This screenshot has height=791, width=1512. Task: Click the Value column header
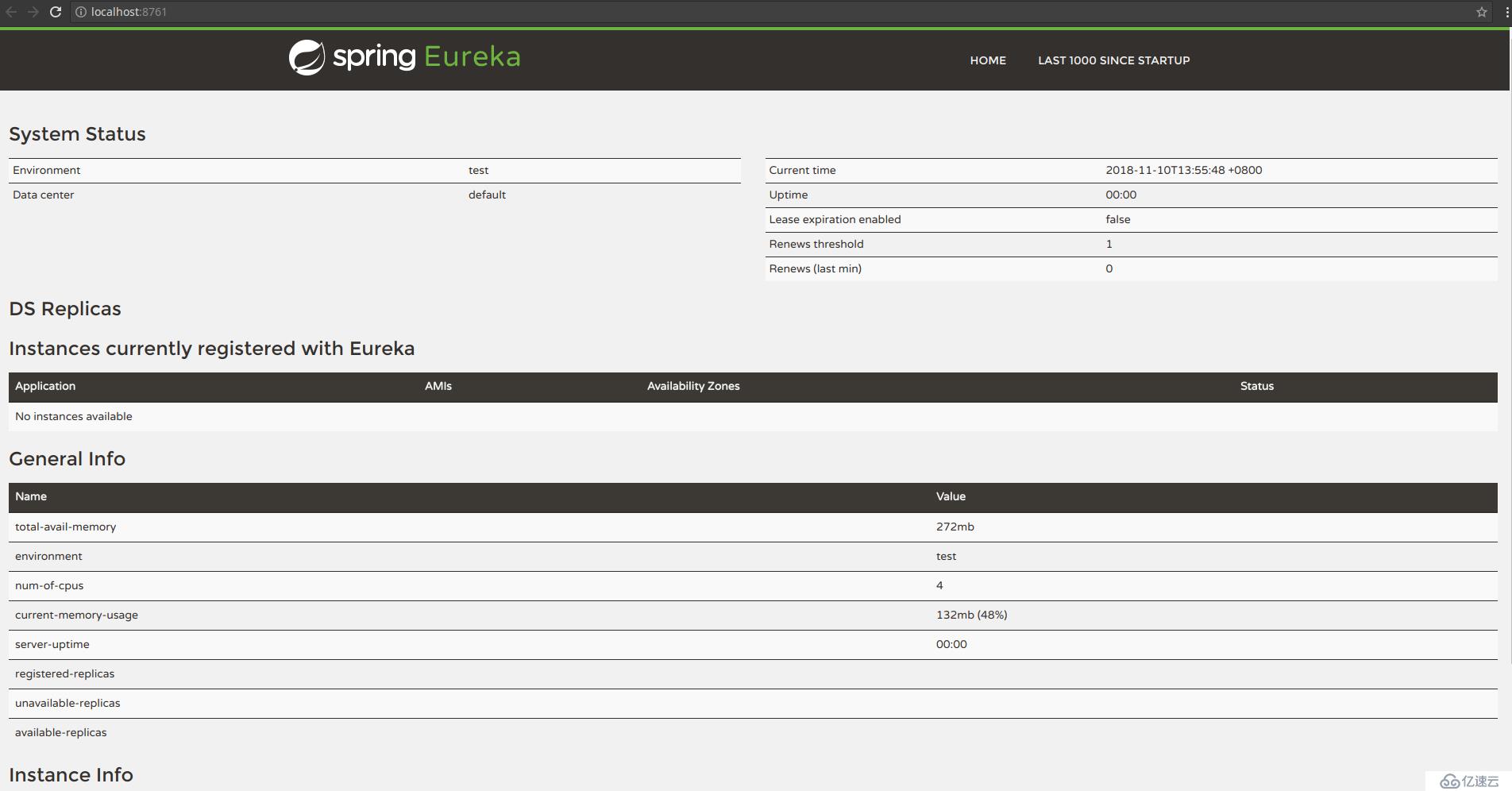[x=951, y=496]
